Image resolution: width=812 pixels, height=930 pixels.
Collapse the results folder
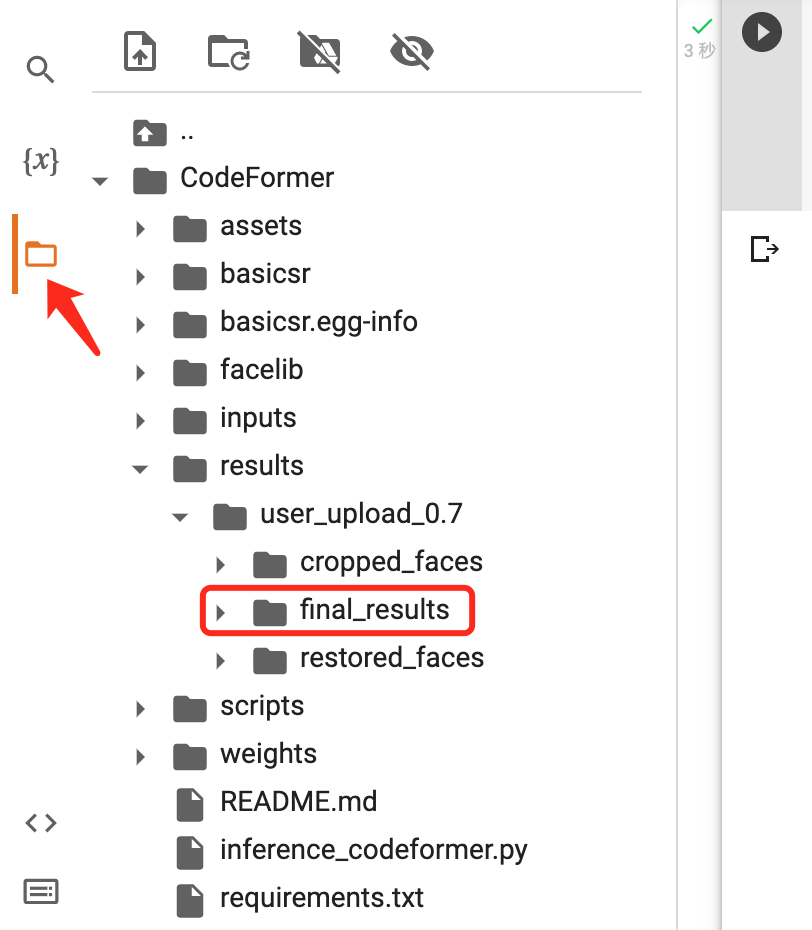140,468
